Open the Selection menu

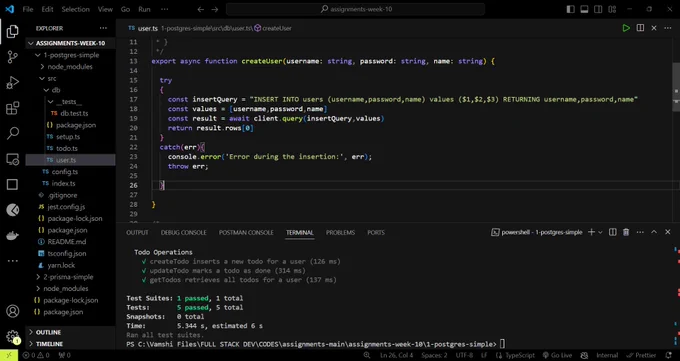pyautogui.click(x=75, y=9)
